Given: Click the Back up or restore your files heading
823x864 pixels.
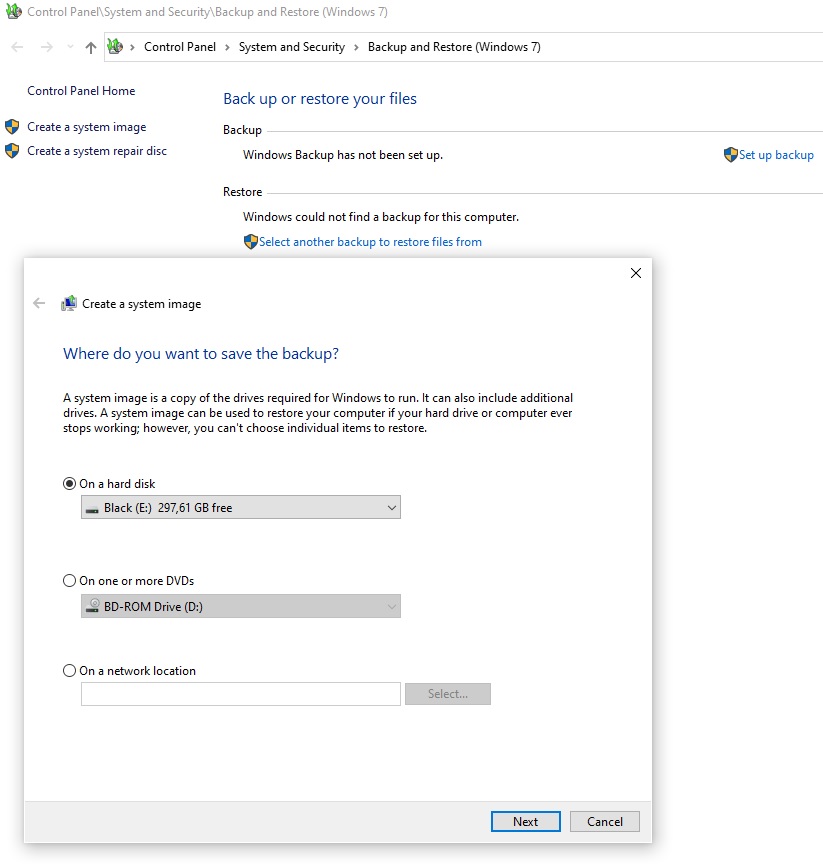Looking at the screenshot, I should click(x=320, y=99).
